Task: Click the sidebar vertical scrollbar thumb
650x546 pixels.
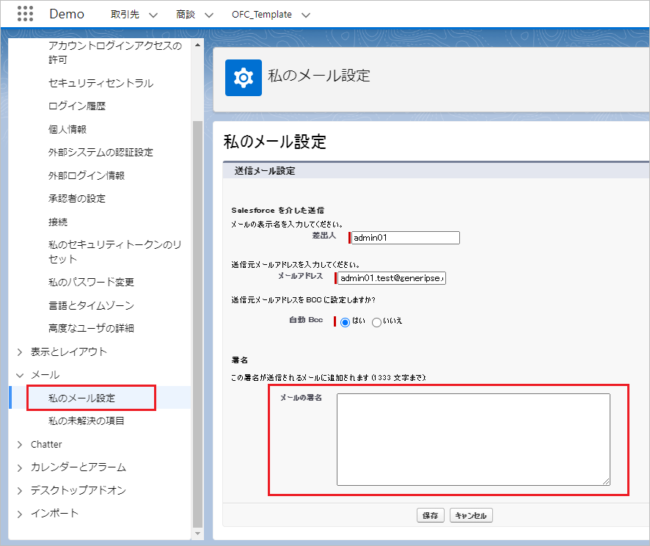Action: [x=197, y=324]
